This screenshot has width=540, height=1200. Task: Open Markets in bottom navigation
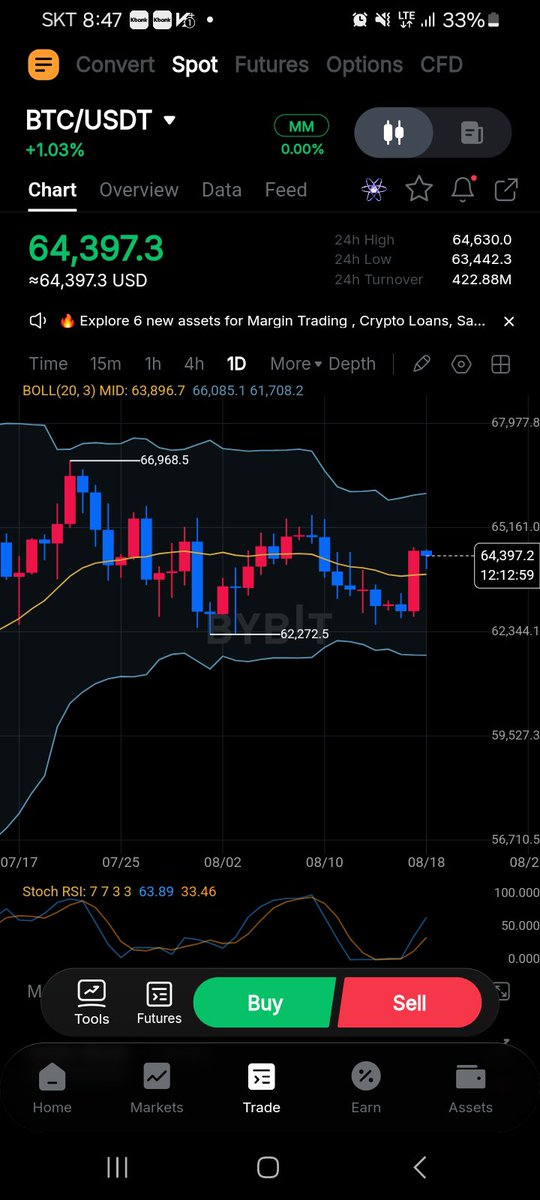click(x=157, y=1087)
